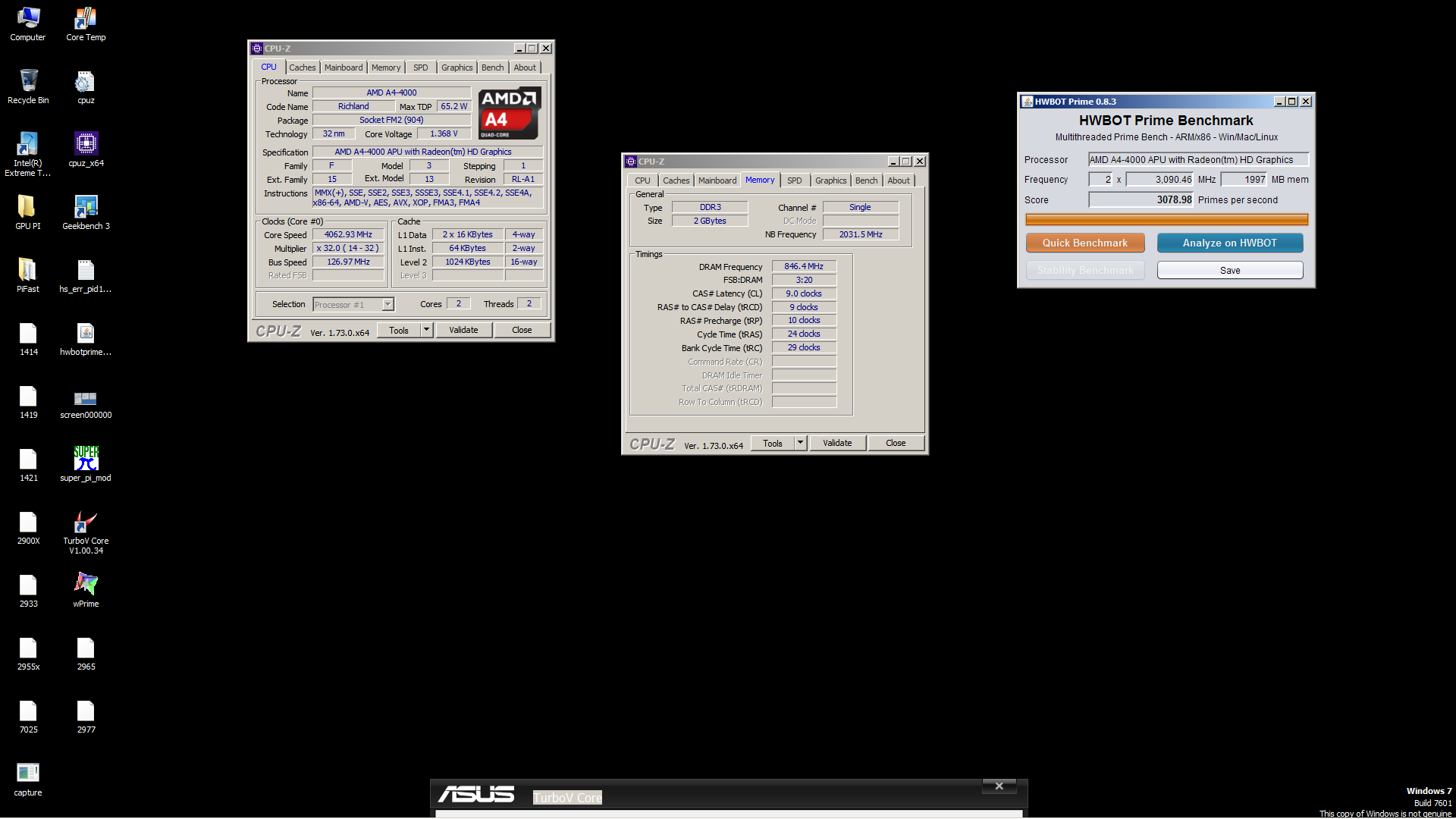1456x819 pixels.
Task: Open SPD tab in CPU-Z CPU window
Action: [421, 67]
